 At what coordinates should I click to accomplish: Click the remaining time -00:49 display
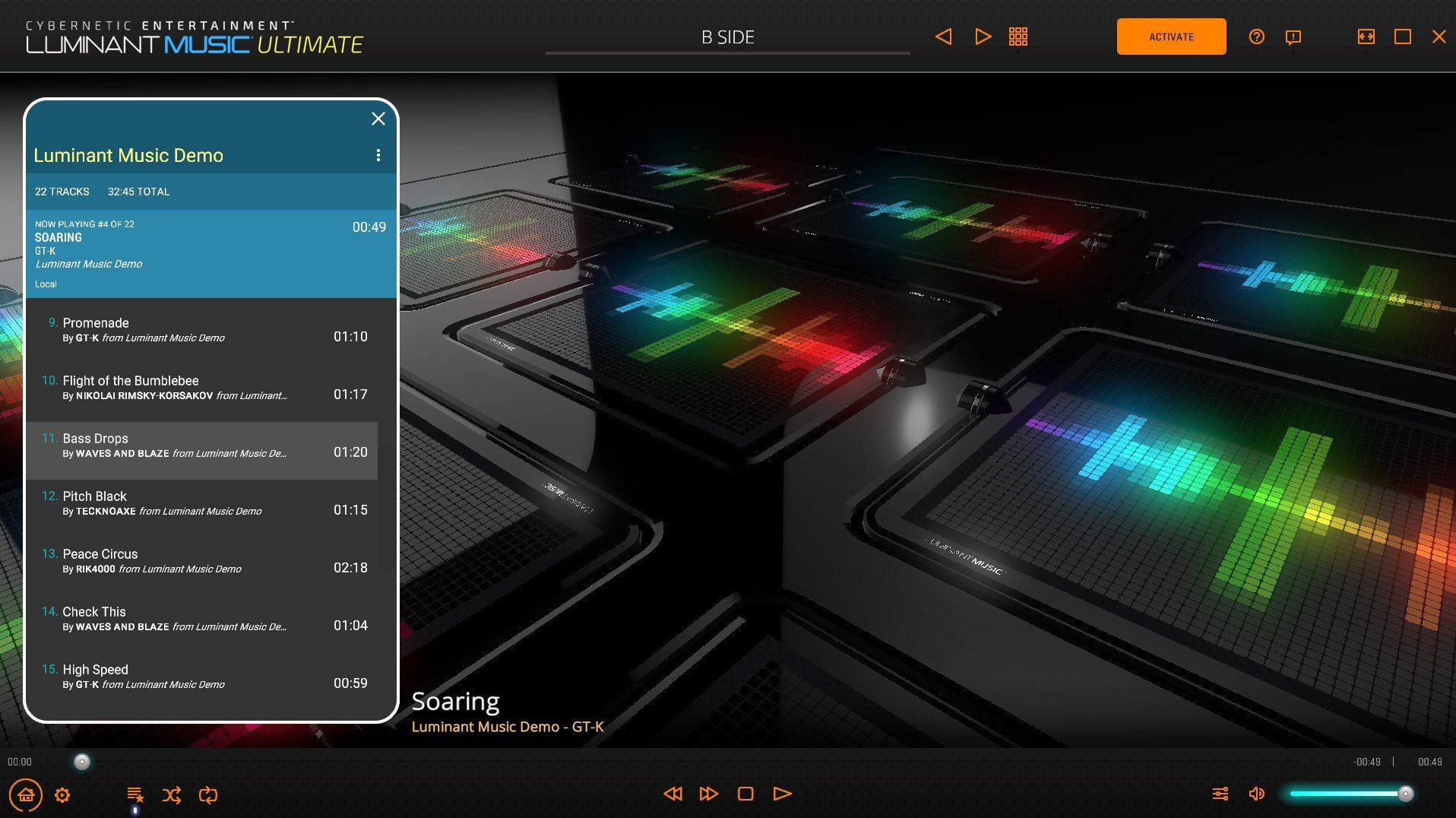point(1367,762)
